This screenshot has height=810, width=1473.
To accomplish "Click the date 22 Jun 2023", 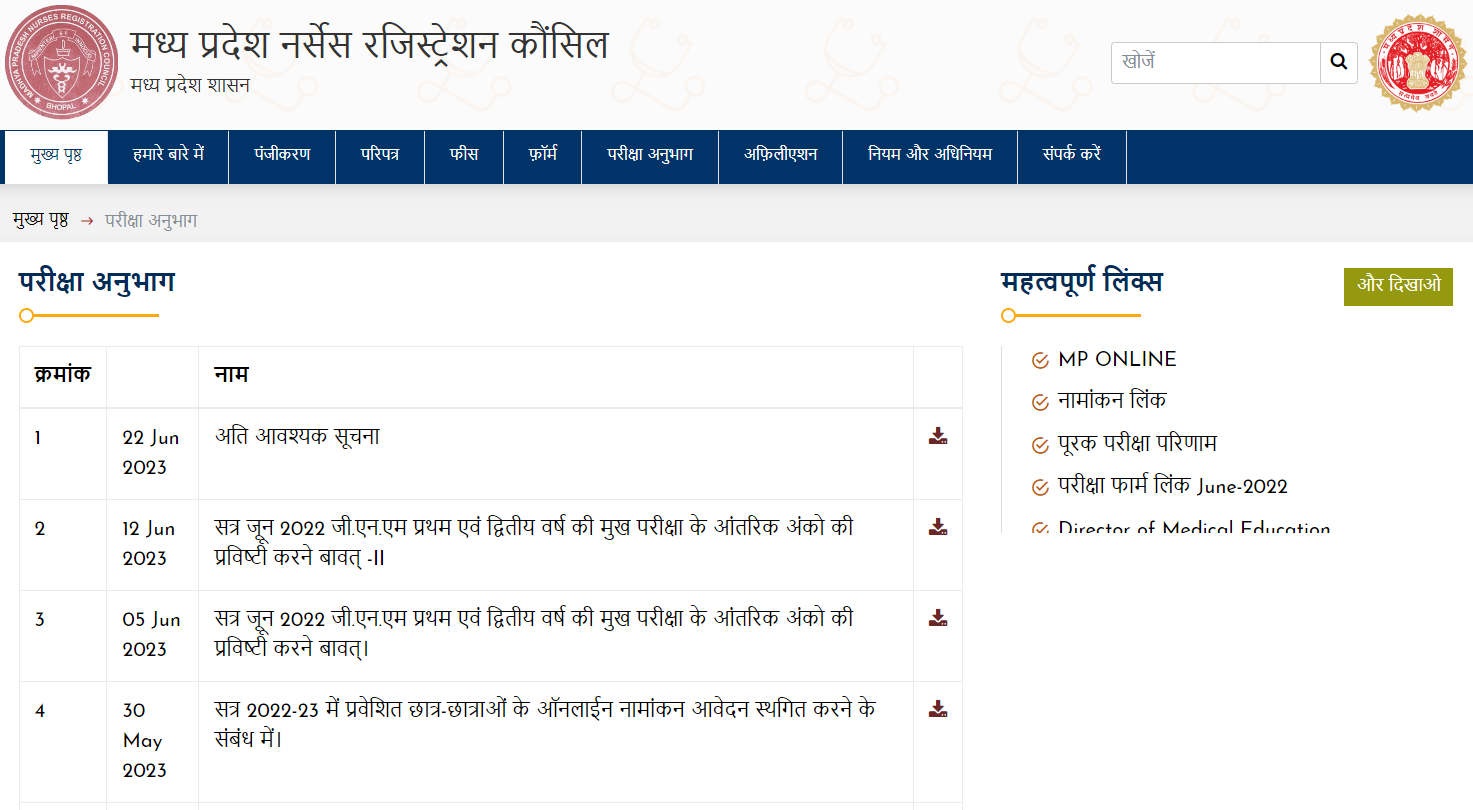I will click(x=151, y=453).
